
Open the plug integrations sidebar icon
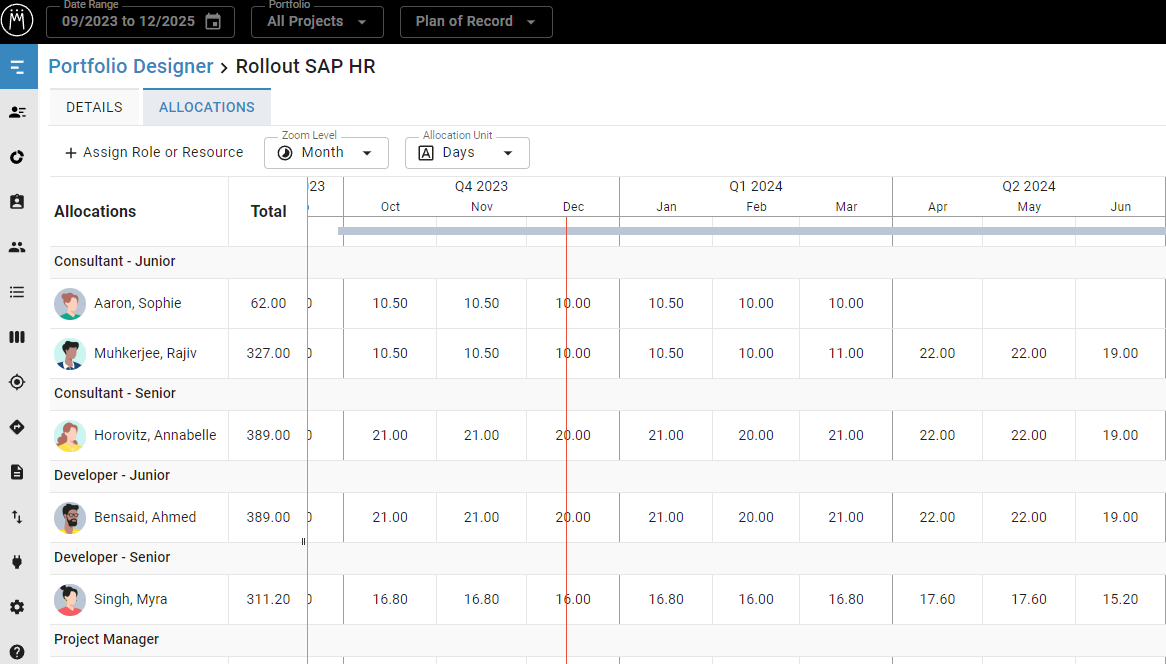[x=17, y=562]
